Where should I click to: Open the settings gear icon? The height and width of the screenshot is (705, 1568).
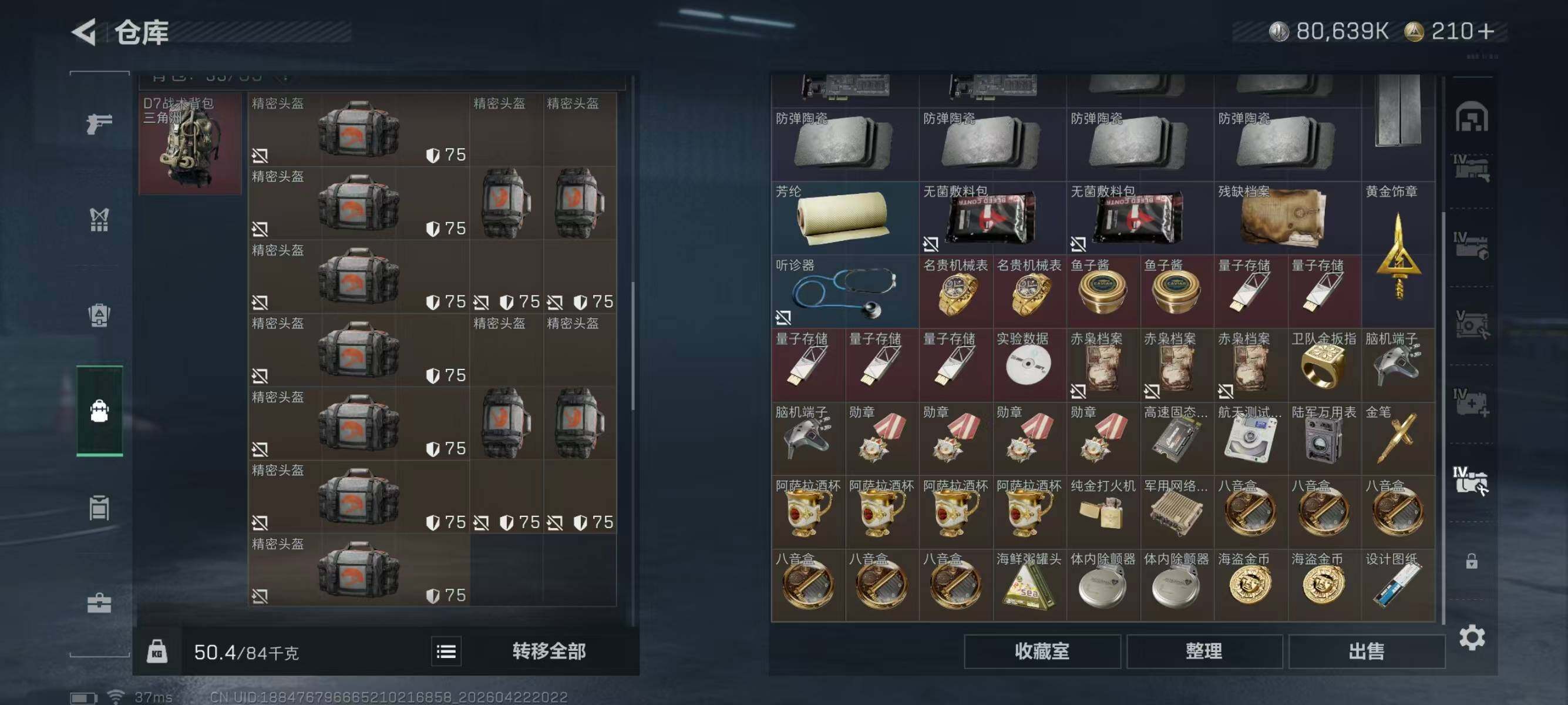1472,637
